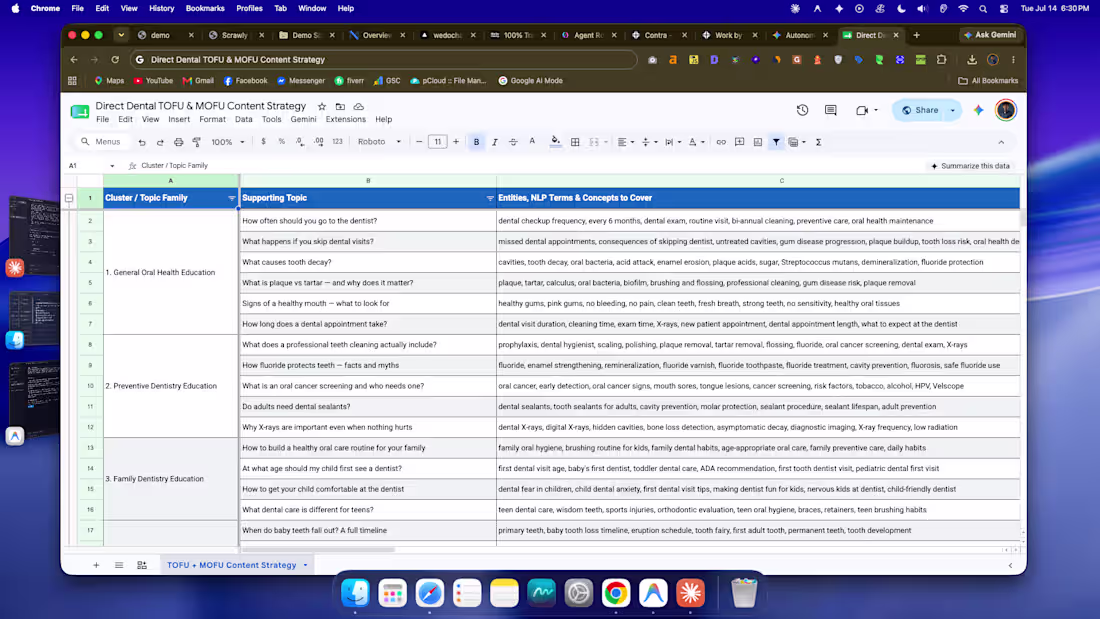The width and height of the screenshot is (1100, 619).
Task: Open the zoom 100% dropdown
Action: (x=228, y=142)
